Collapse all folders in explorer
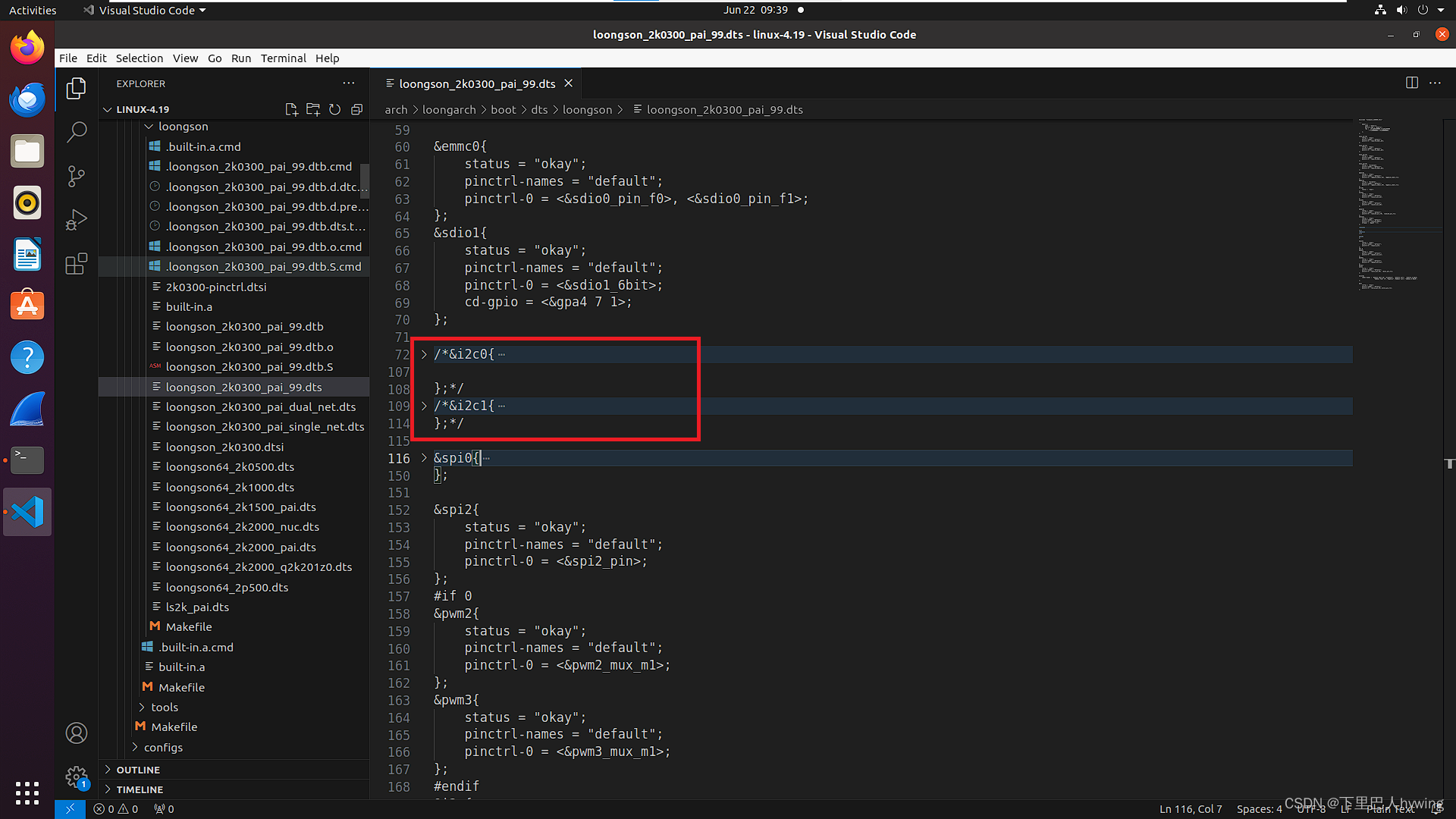 (357, 109)
